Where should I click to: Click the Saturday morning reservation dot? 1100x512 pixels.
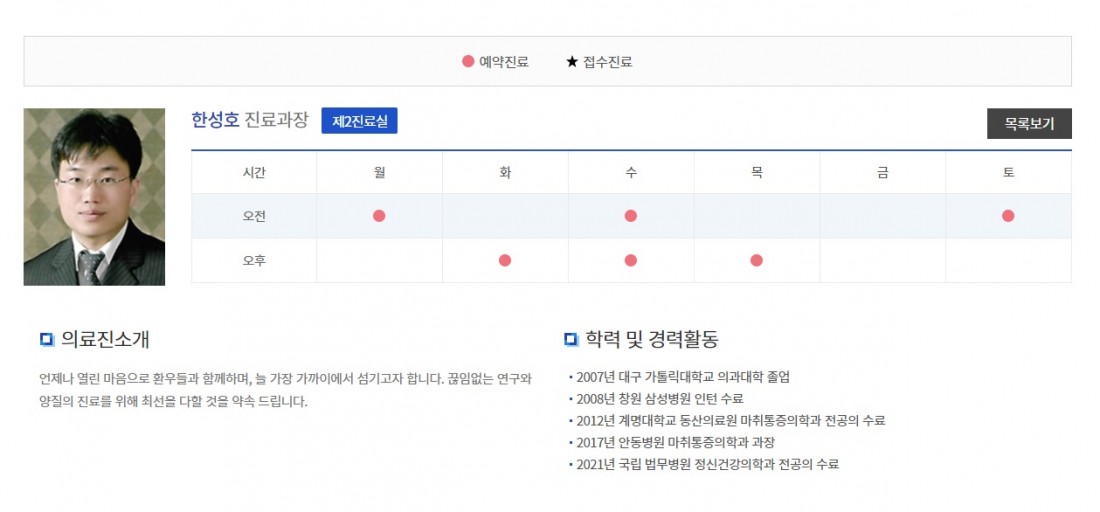click(1008, 216)
